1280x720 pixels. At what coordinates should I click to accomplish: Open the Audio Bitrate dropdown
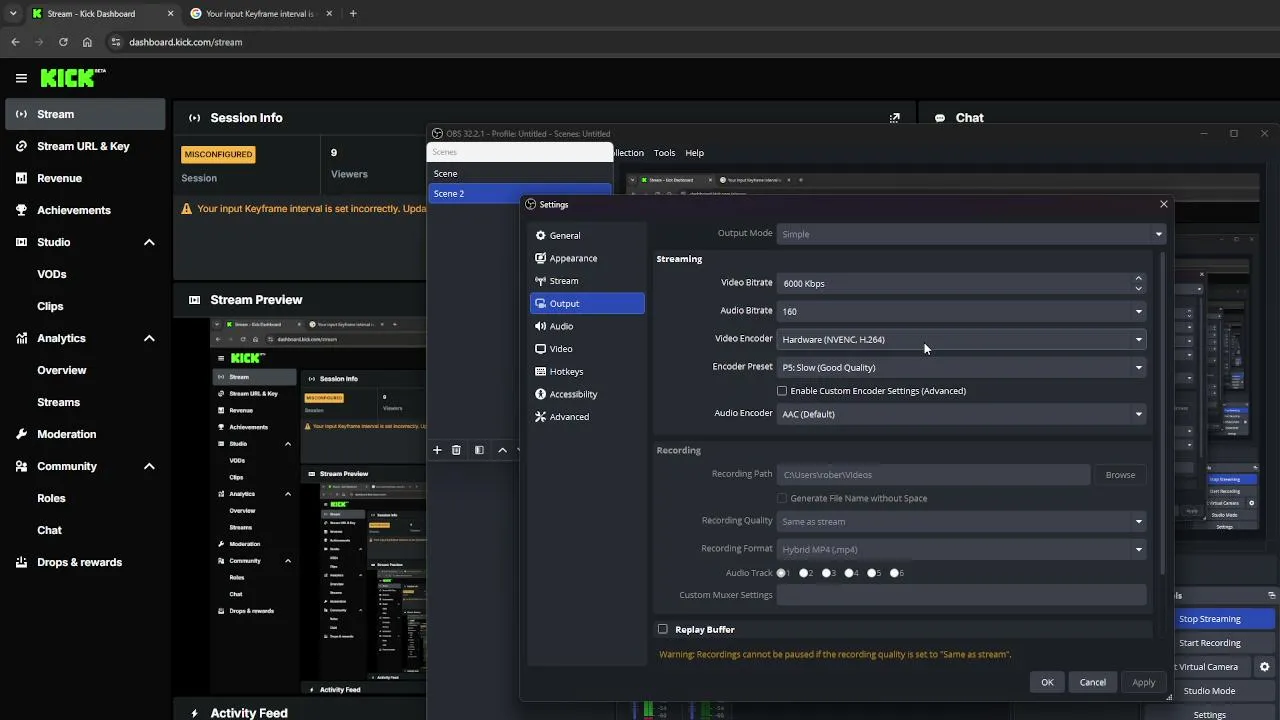[961, 311]
